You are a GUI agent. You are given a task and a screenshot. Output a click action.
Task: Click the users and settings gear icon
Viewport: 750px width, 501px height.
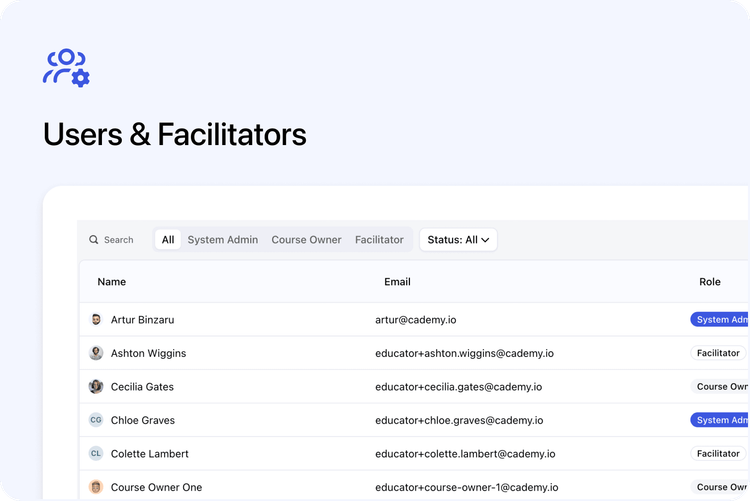[66, 67]
